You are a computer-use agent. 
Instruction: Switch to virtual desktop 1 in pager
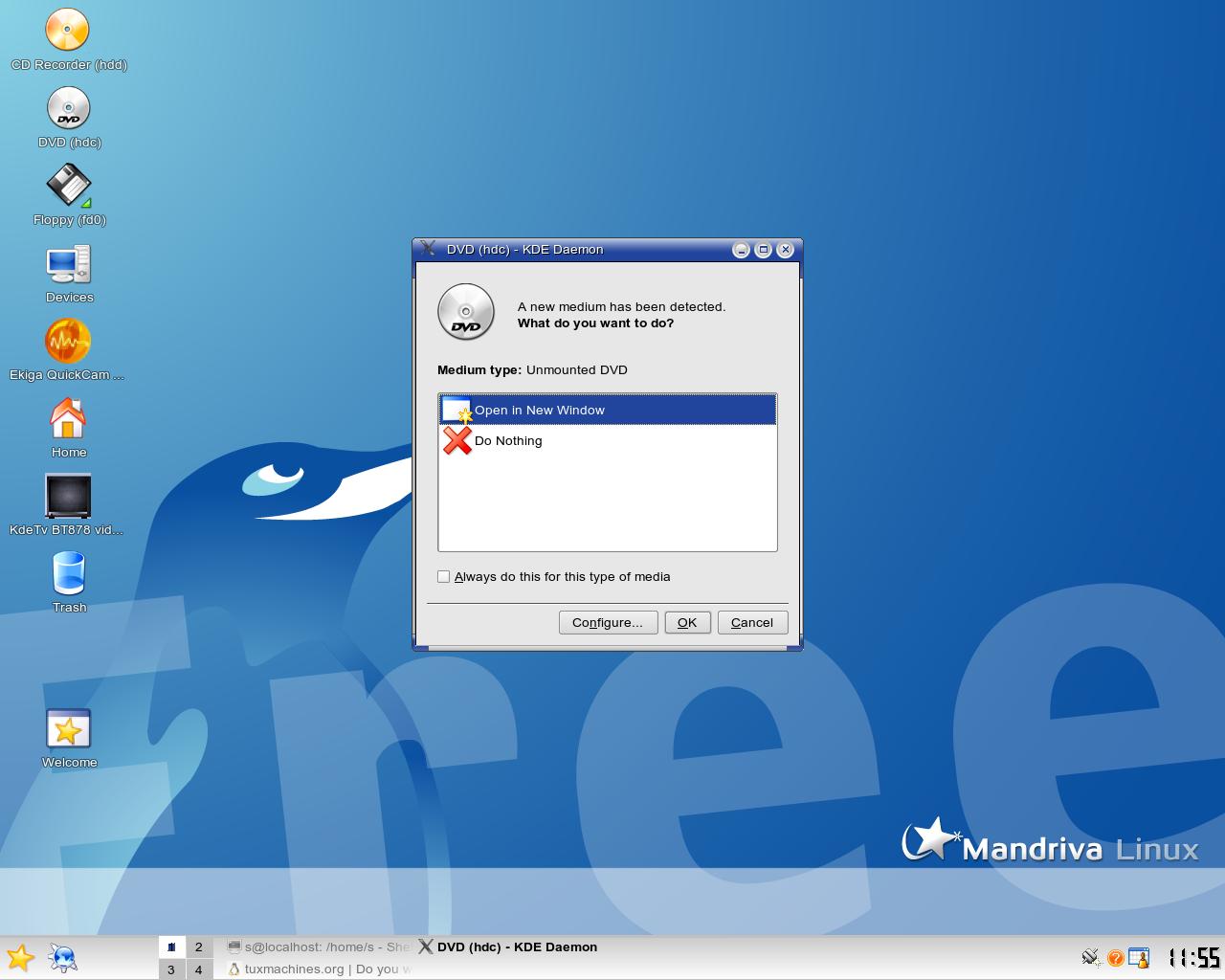click(171, 947)
